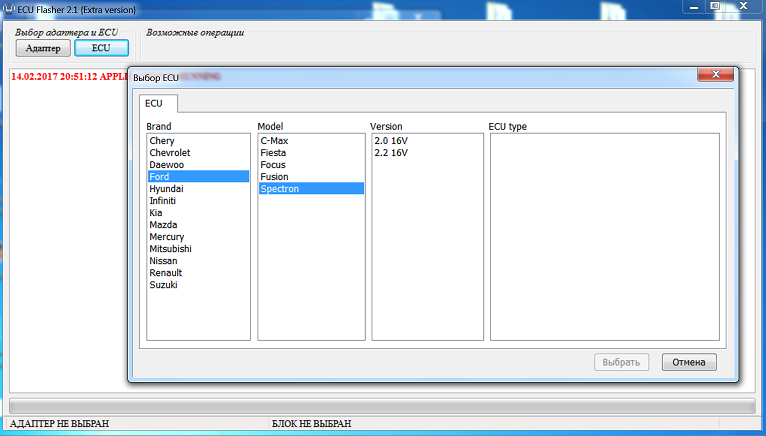Screen dimensions: 766x436
Task: Select Renault brand
Action: click(x=198, y=273)
